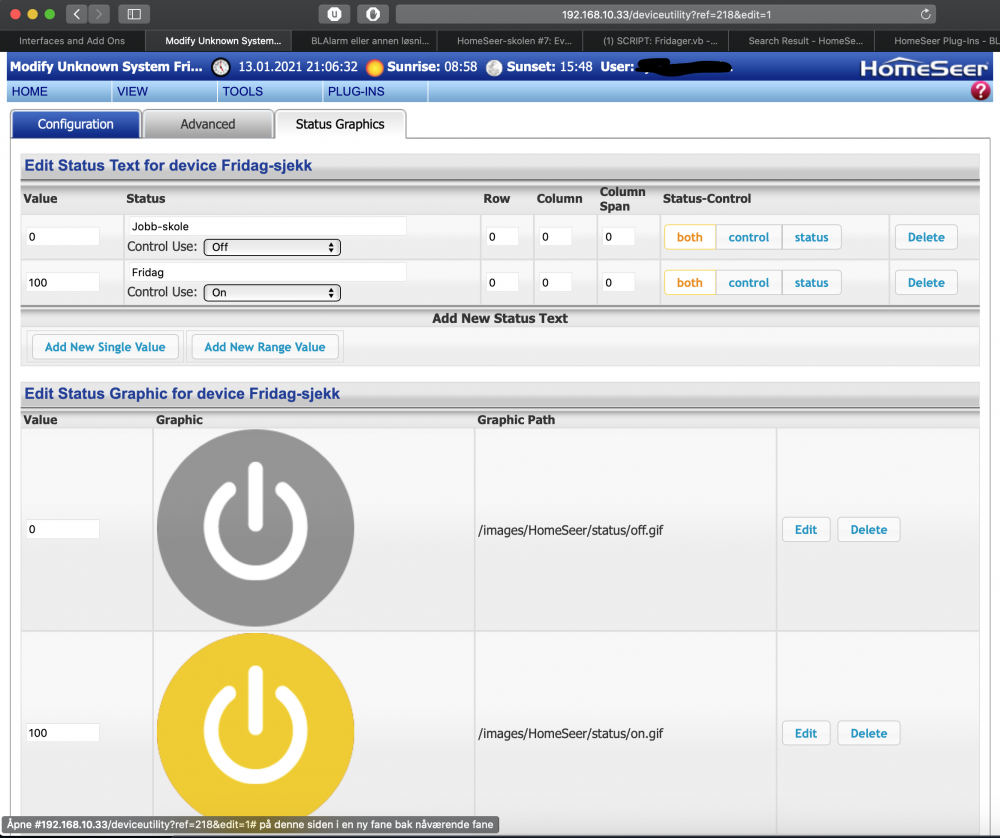Image resolution: width=1000 pixels, height=838 pixels.
Task: Click the Jobb-skole status text field
Action: point(267,226)
